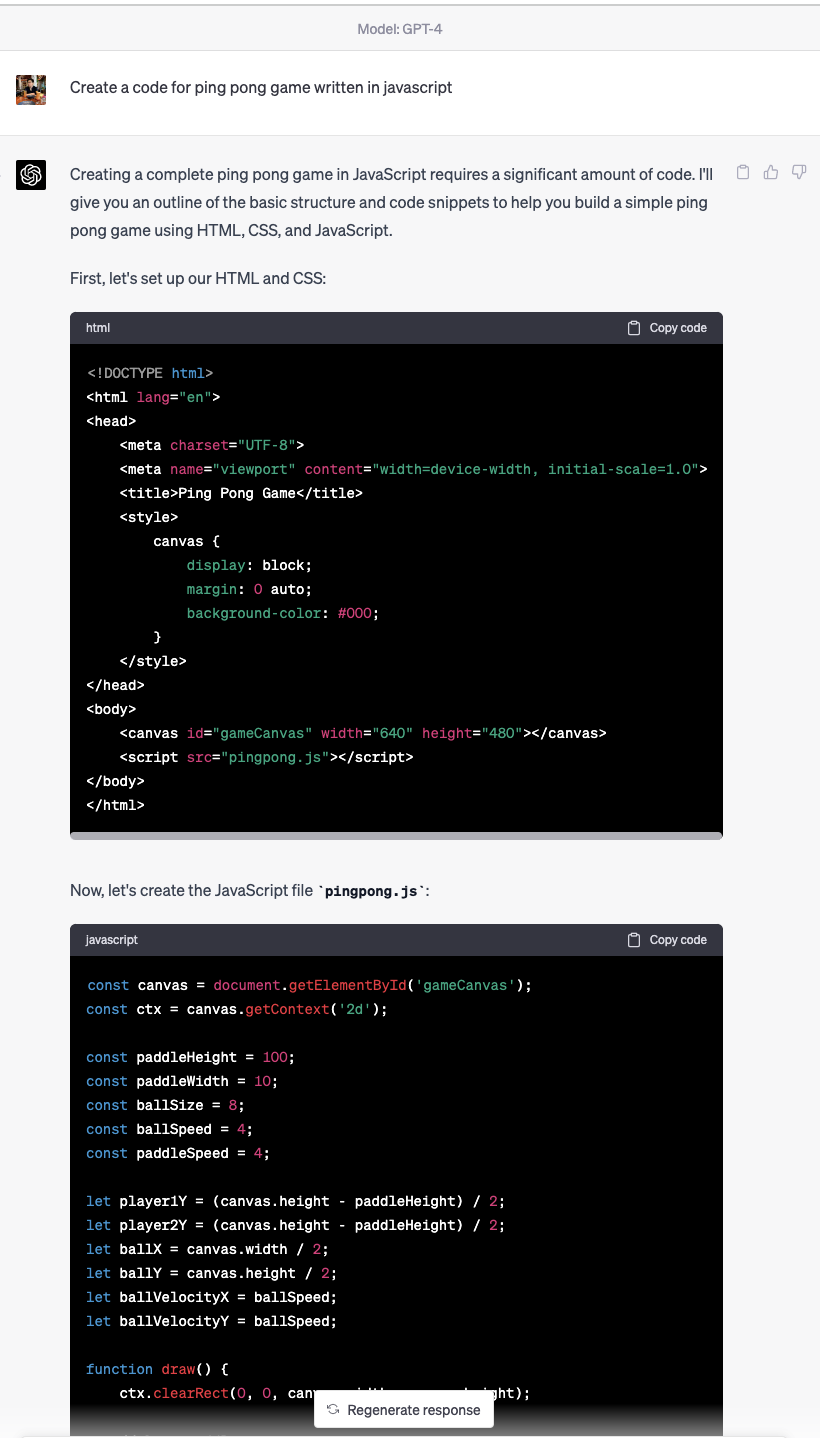Copy code from the html block

pyautogui.click(x=667, y=328)
